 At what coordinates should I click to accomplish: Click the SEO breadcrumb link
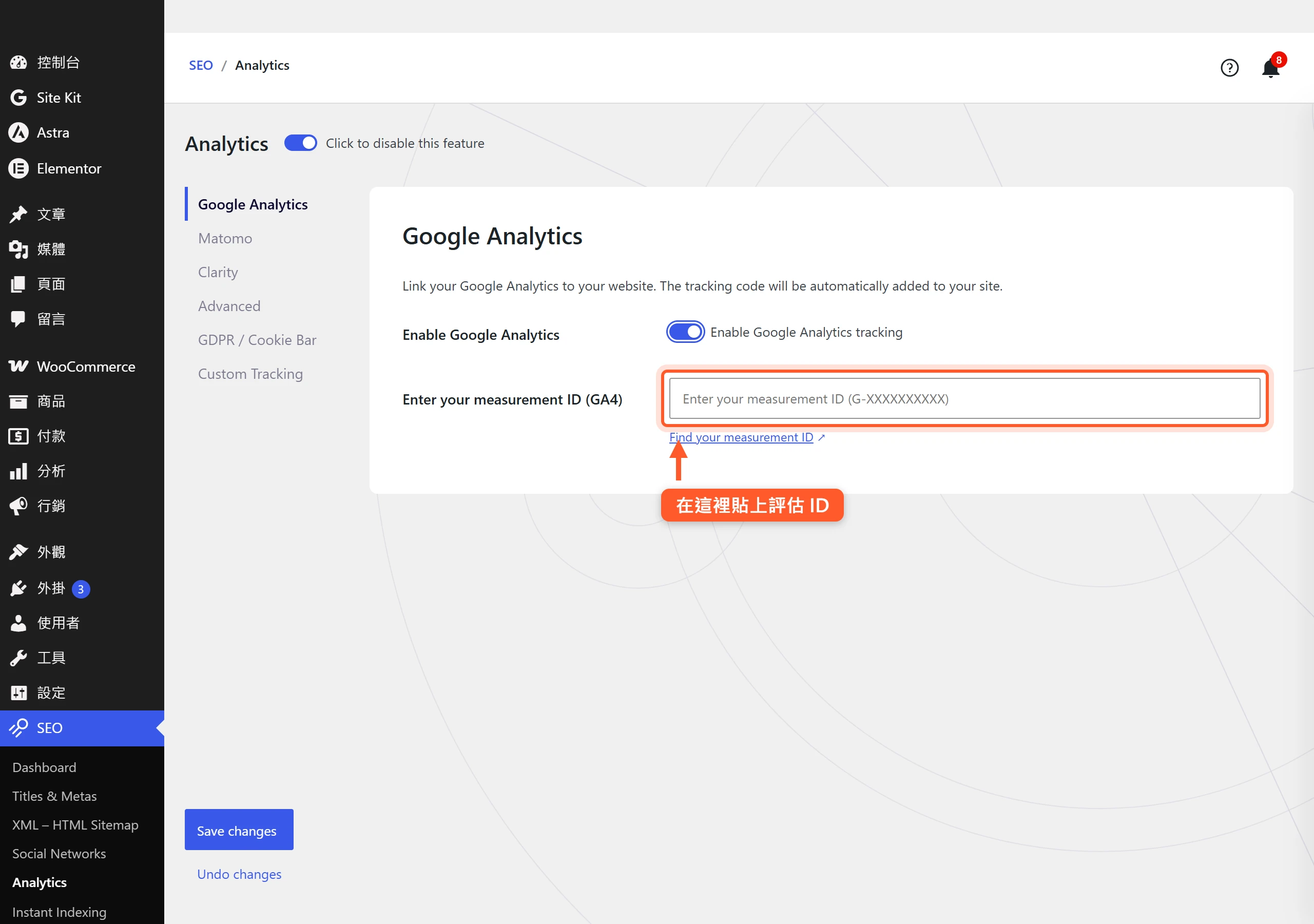[x=201, y=65]
